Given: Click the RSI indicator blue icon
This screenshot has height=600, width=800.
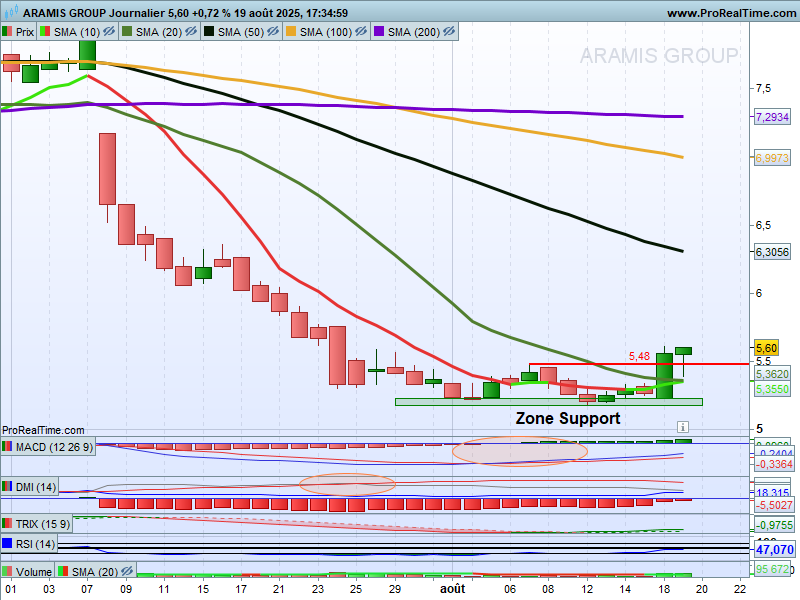Looking at the screenshot, I should pos(7,544).
